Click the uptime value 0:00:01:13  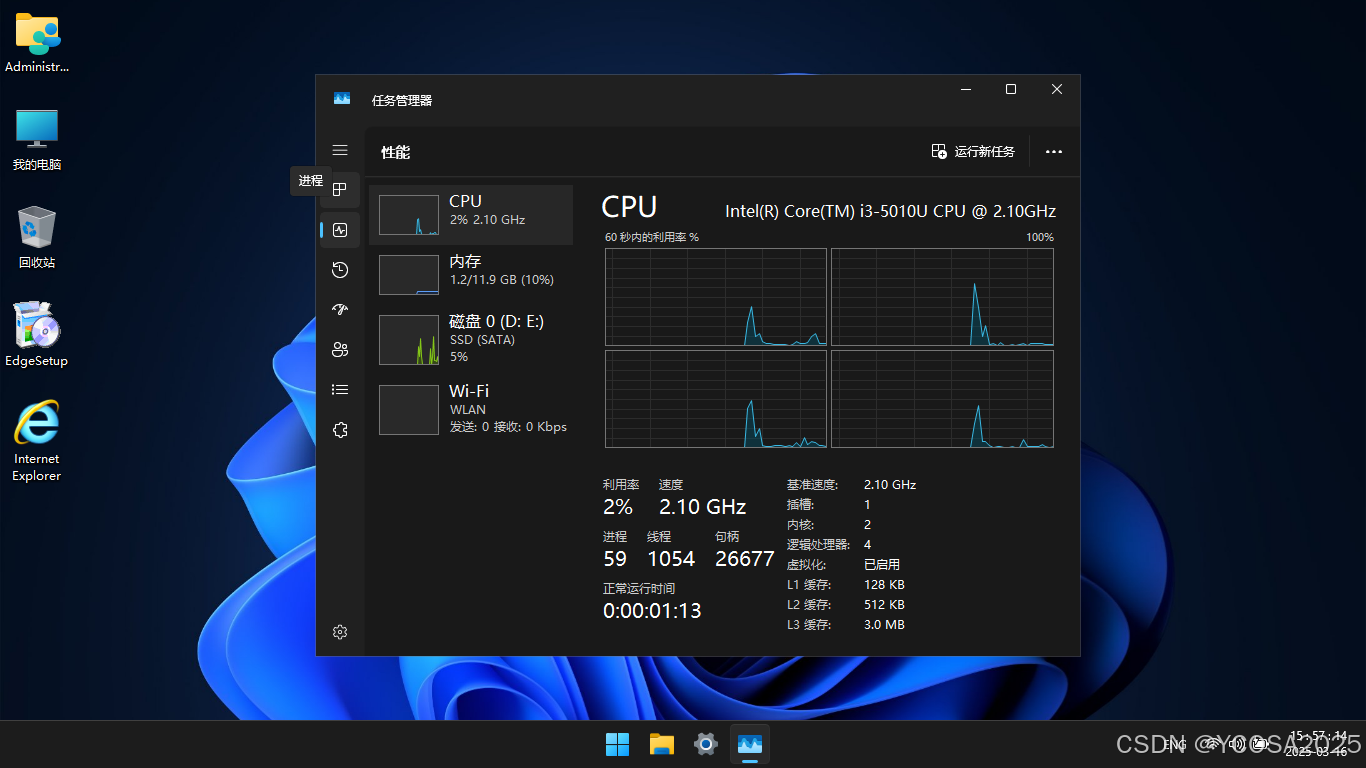click(x=652, y=611)
